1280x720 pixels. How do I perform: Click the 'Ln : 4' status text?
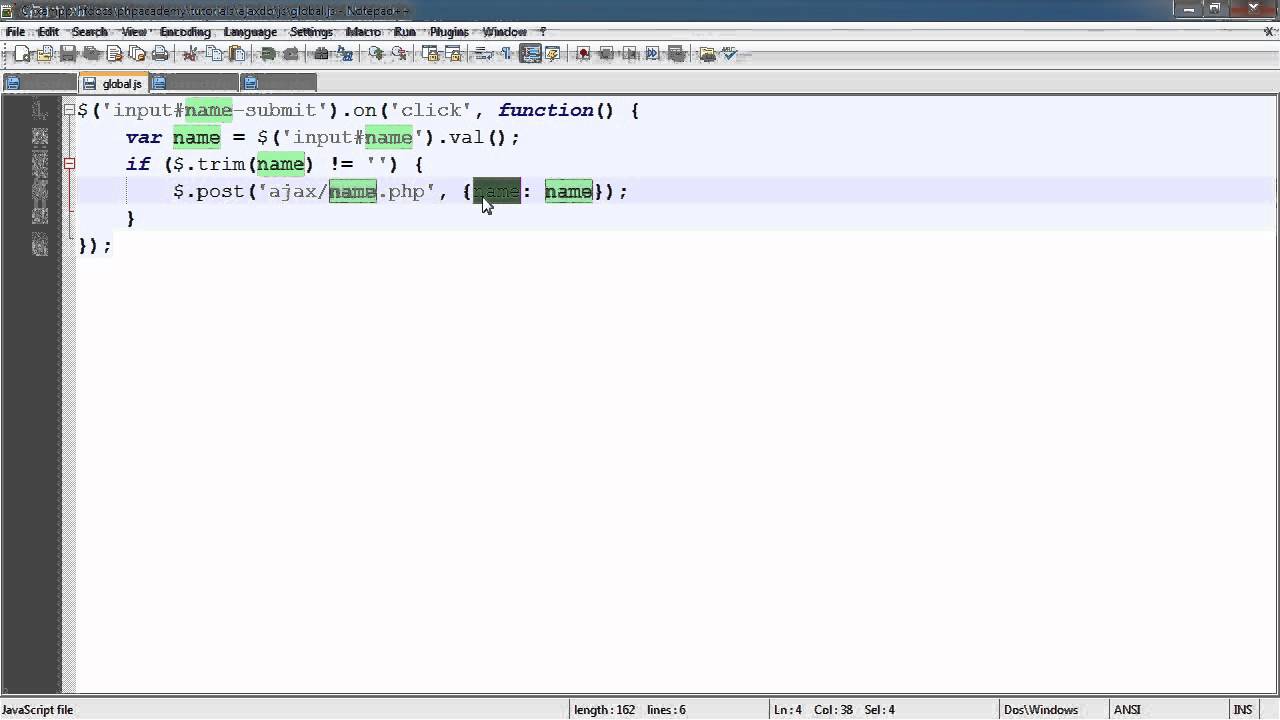(x=788, y=710)
